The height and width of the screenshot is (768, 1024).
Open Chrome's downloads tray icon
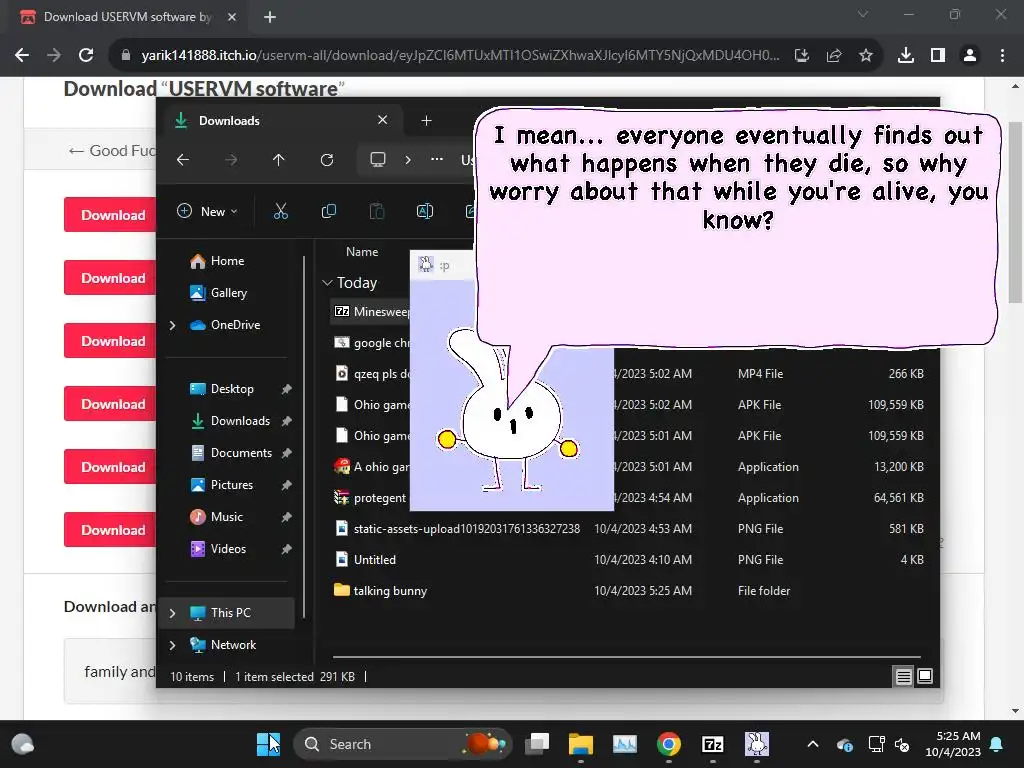(905, 55)
